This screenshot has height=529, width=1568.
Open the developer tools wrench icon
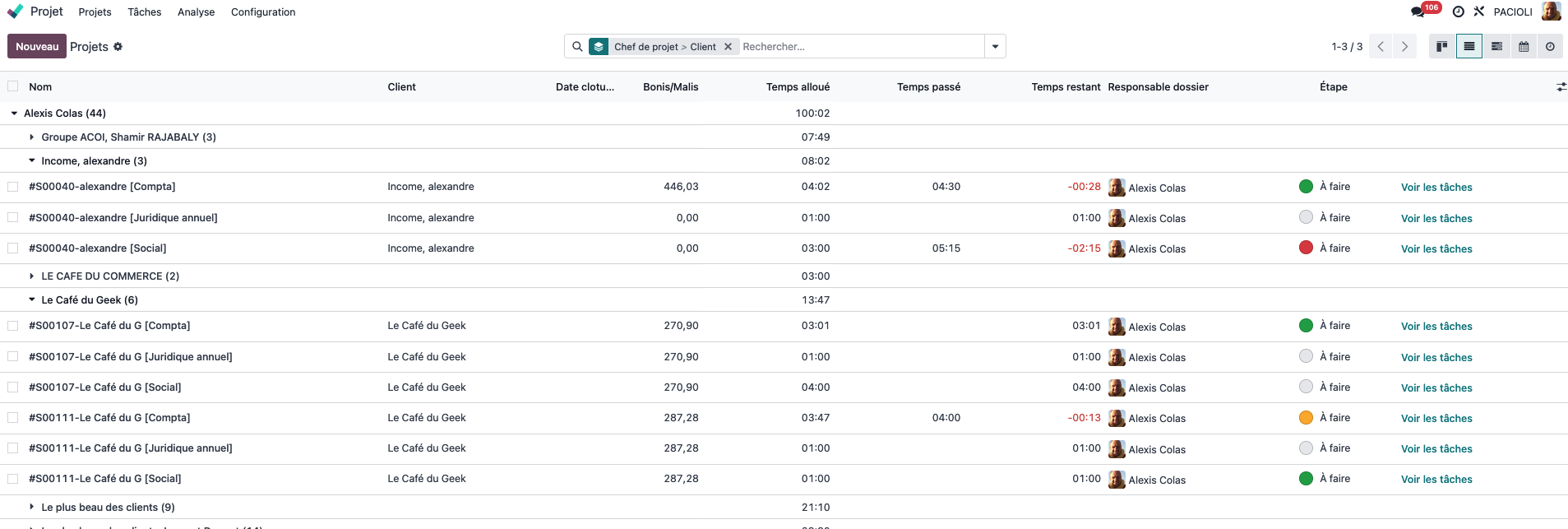click(x=1479, y=12)
